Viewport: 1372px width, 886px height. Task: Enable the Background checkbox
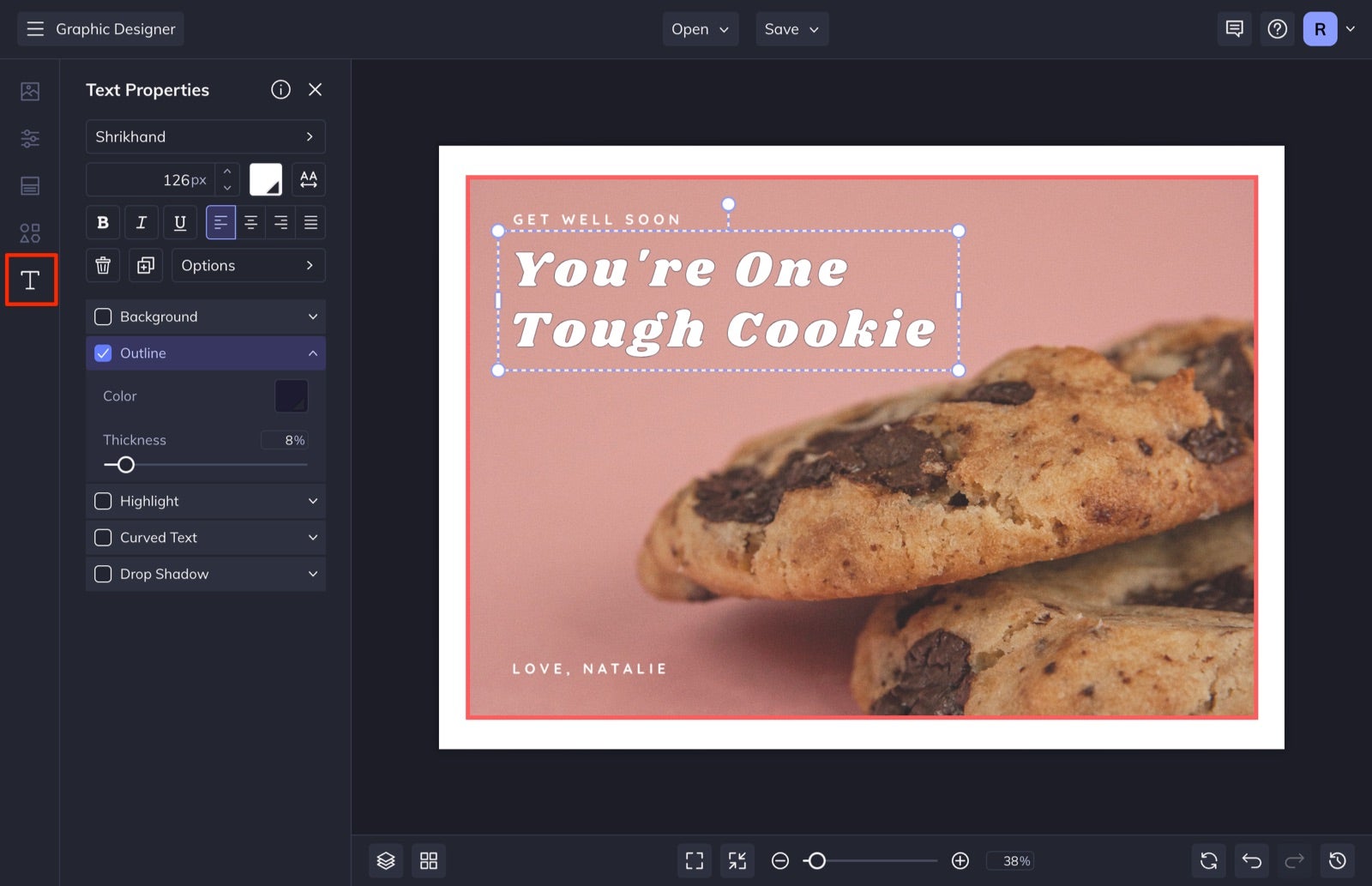pyautogui.click(x=103, y=316)
